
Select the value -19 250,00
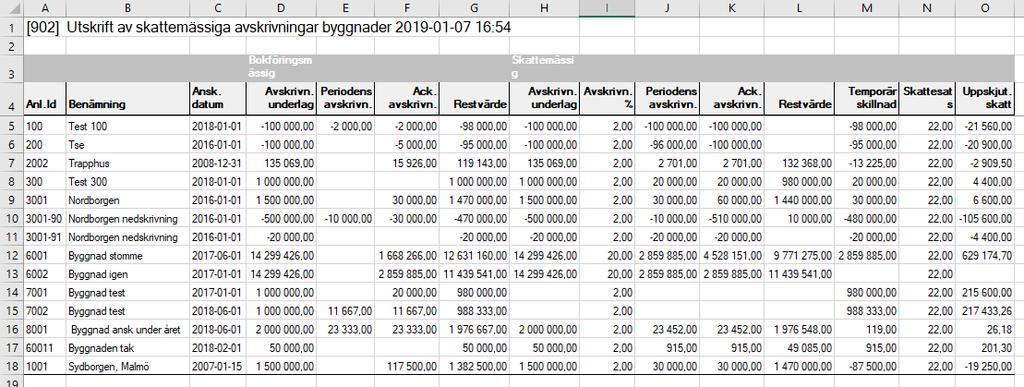[985, 366]
